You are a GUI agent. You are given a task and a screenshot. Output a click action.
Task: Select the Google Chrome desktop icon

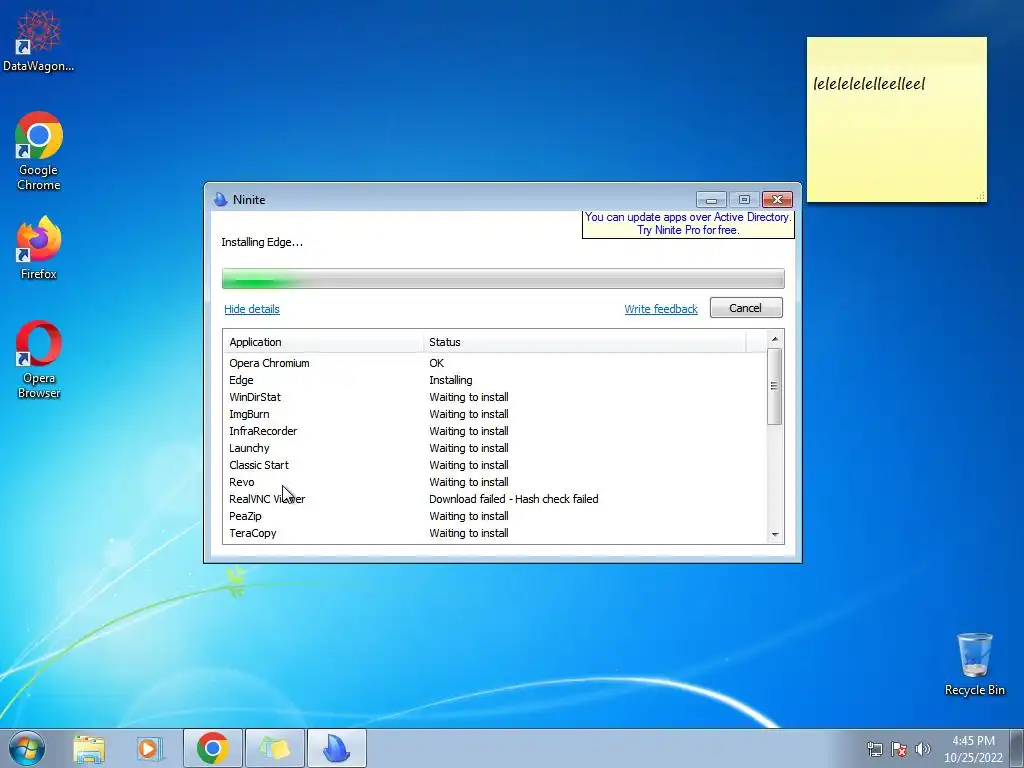pos(39,151)
